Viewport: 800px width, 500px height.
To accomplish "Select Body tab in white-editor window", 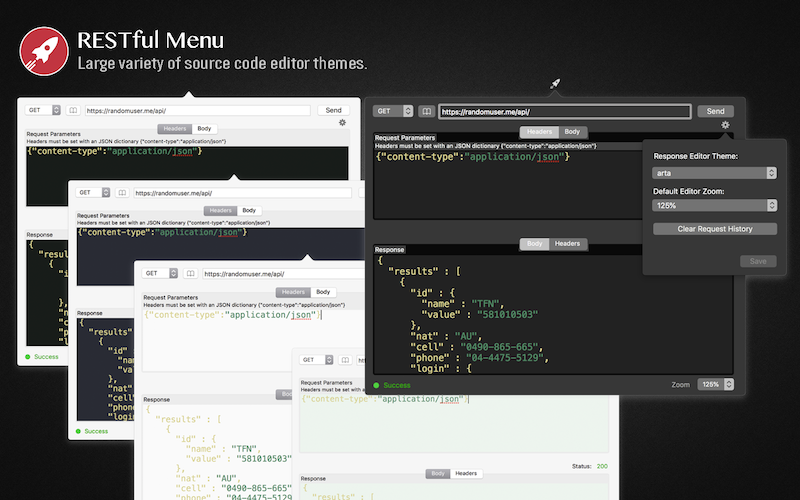I will [323, 292].
